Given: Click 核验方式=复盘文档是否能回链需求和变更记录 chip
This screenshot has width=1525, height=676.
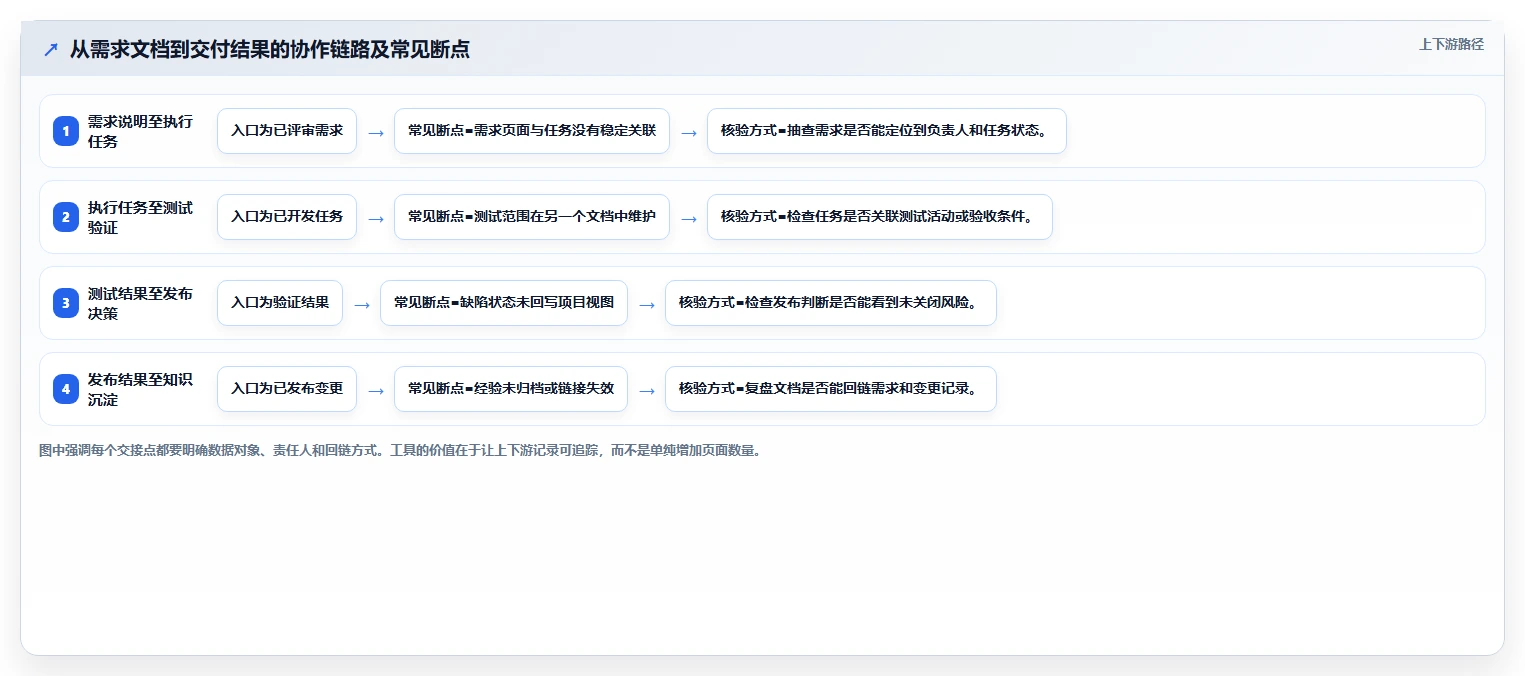Looking at the screenshot, I should coord(831,389).
